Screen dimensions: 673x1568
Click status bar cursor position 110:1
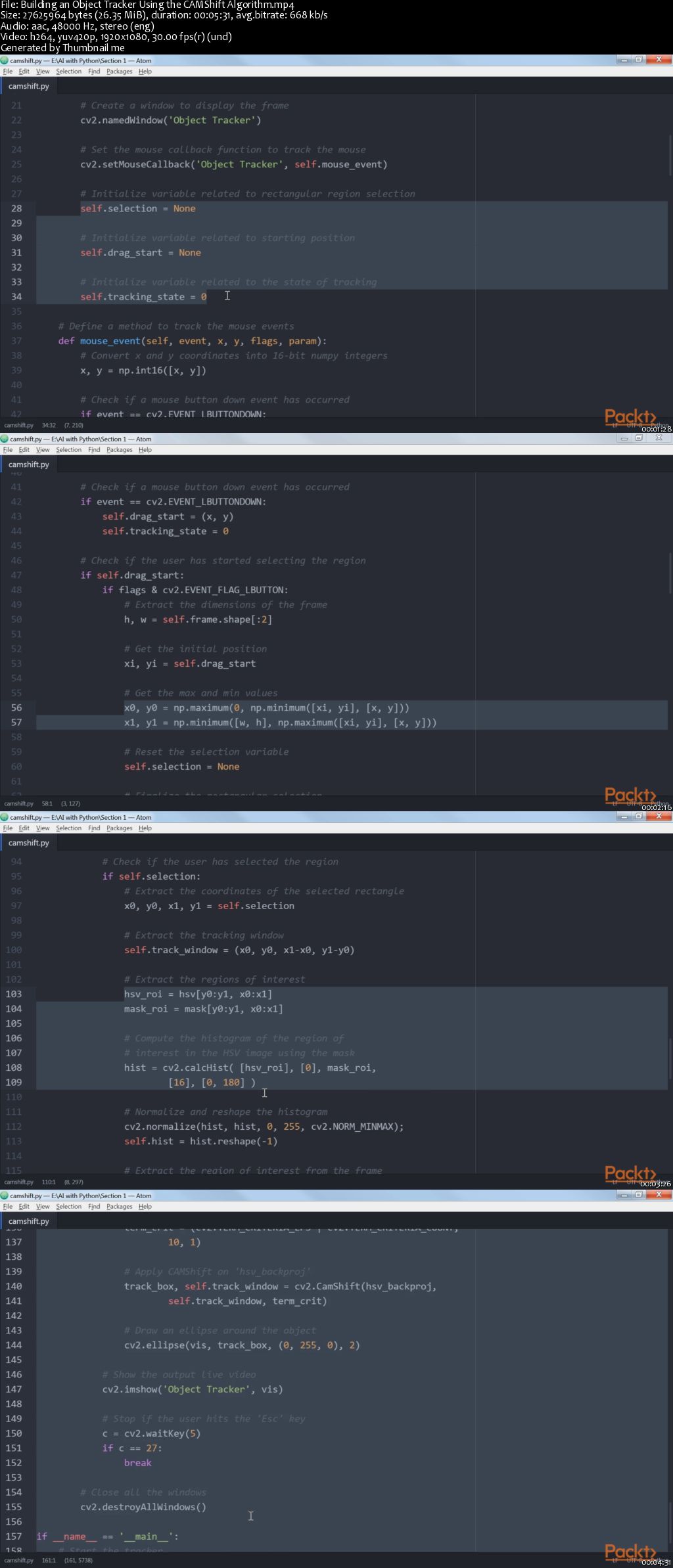[49, 1182]
